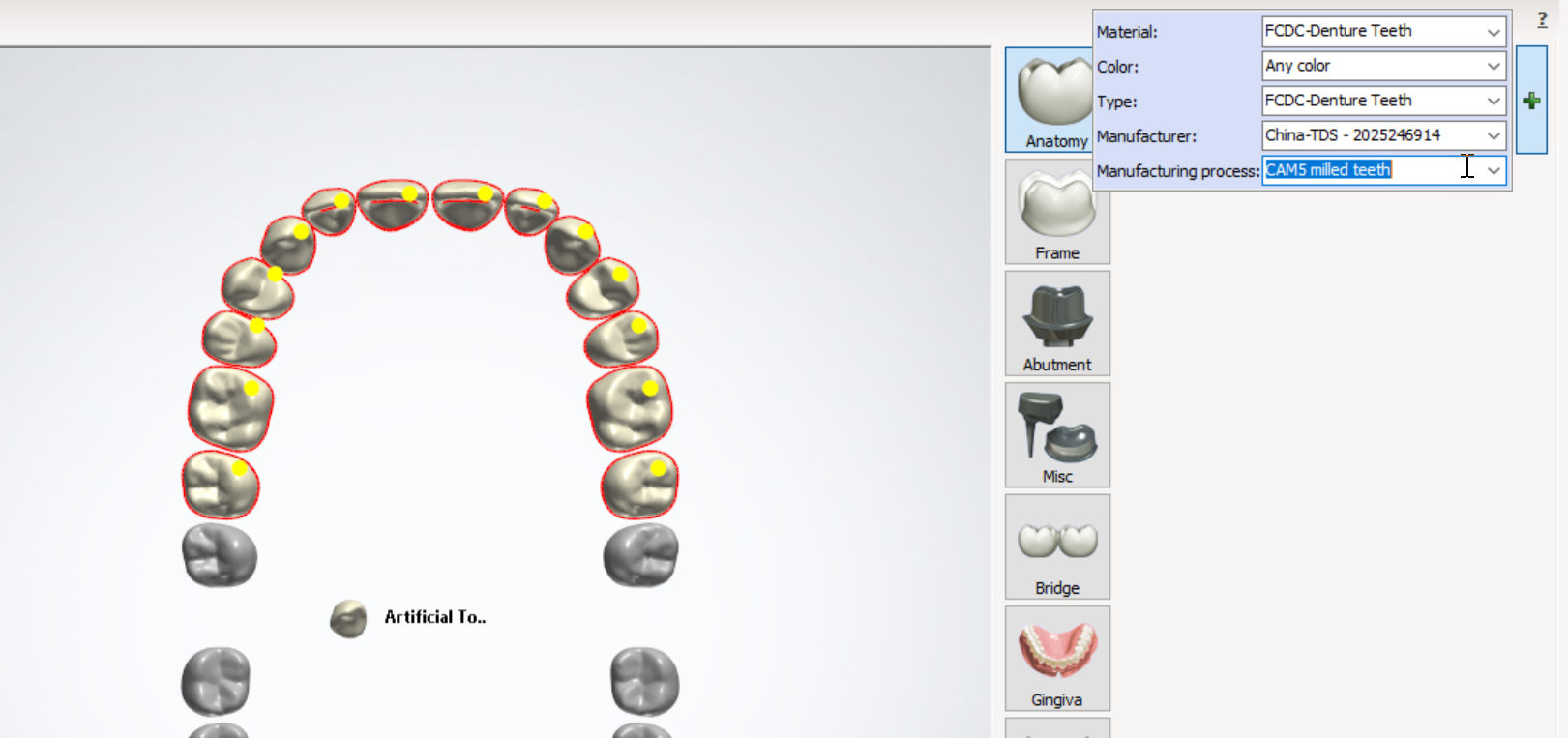Select the screen-right upper canine tooth

572,246
